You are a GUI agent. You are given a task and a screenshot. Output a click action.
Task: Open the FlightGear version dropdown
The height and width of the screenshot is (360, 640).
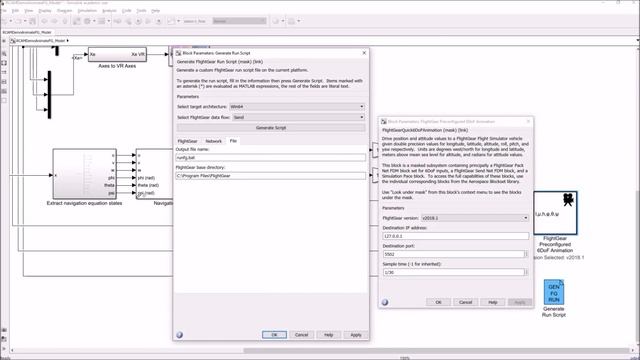click(x=475, y=218)
